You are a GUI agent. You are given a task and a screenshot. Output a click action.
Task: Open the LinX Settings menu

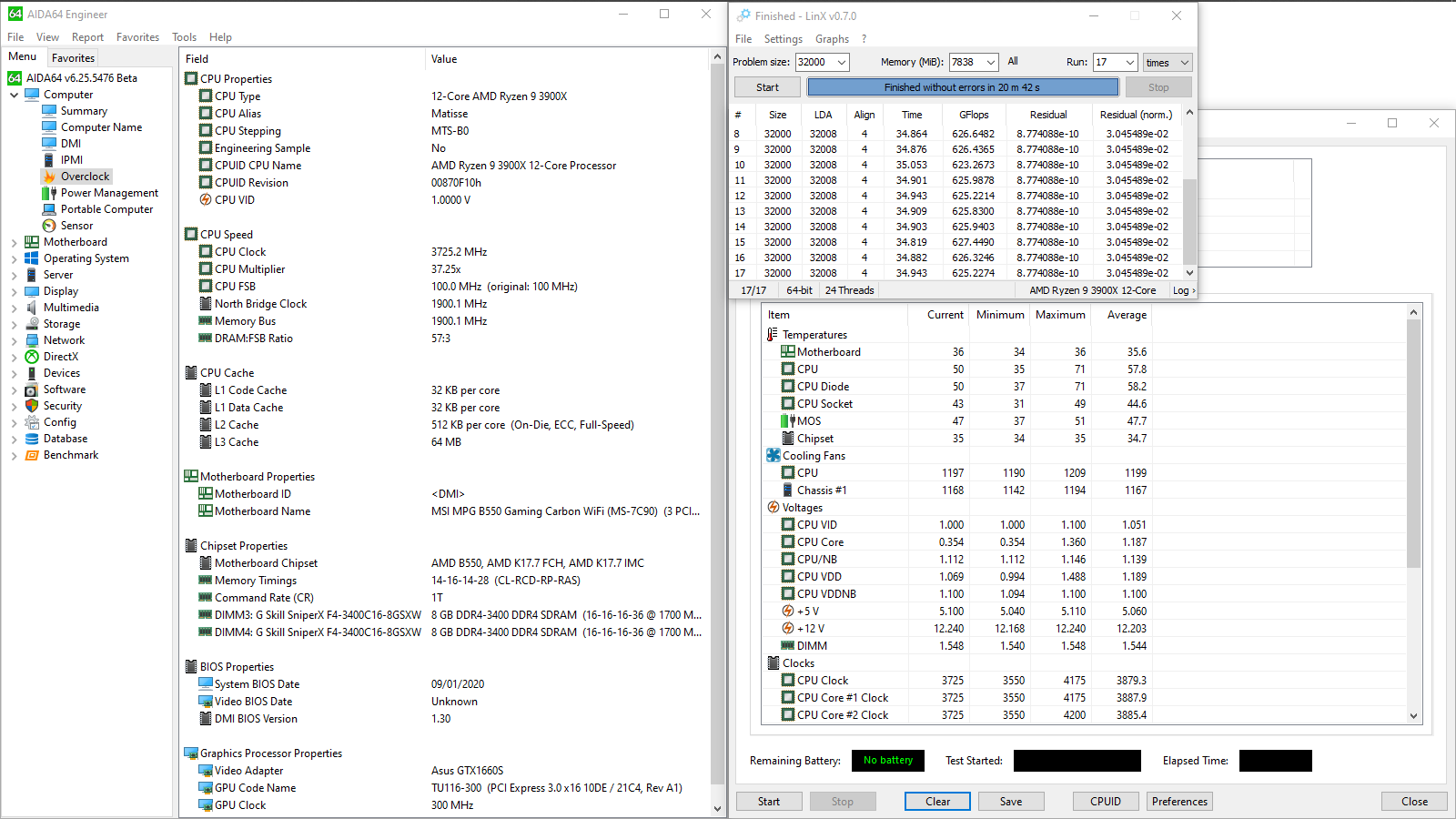tap(783, 39)
